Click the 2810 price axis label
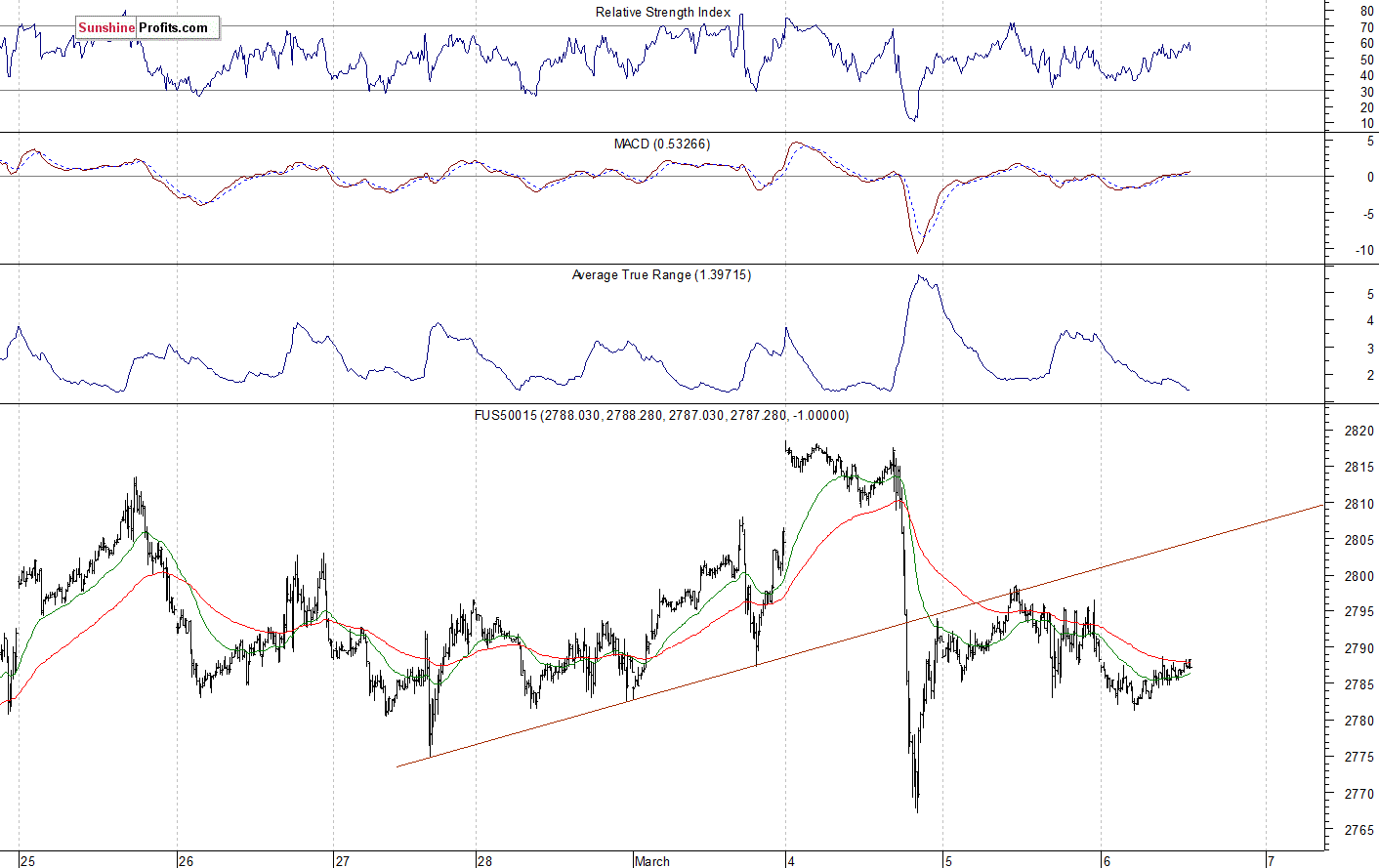This screenshot has height=868, width=1379. 1359,504
